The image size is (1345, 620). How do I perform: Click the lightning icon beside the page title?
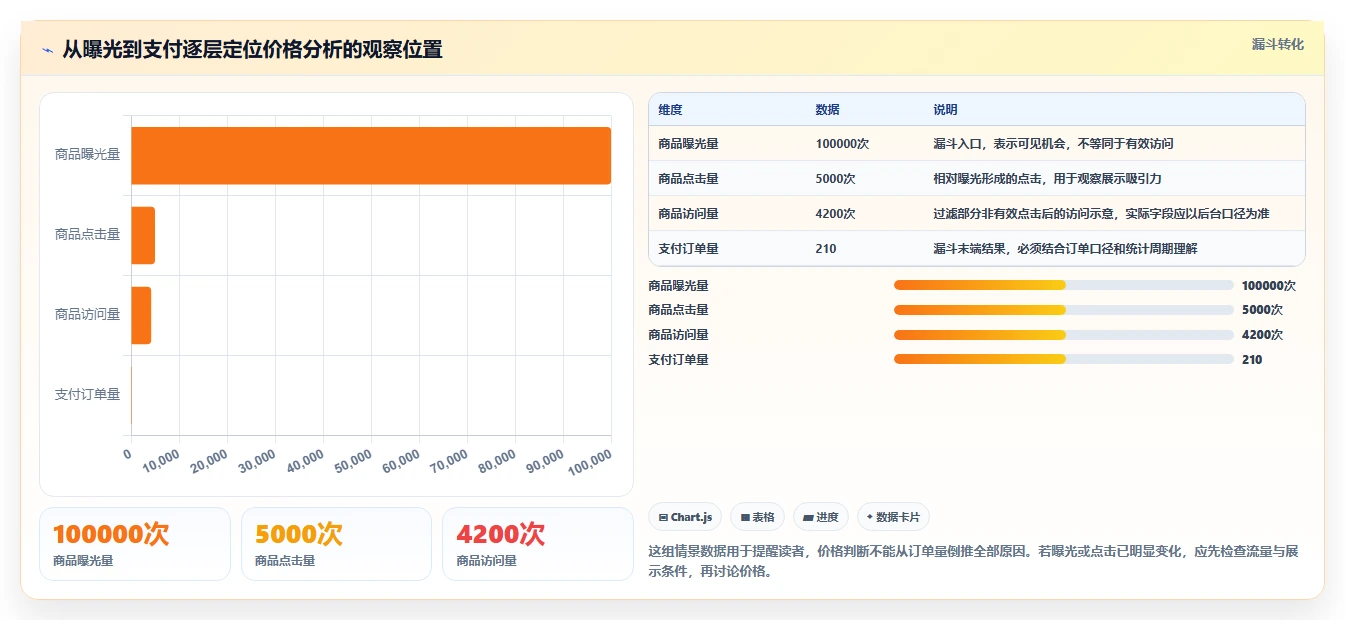click(47, 50)
